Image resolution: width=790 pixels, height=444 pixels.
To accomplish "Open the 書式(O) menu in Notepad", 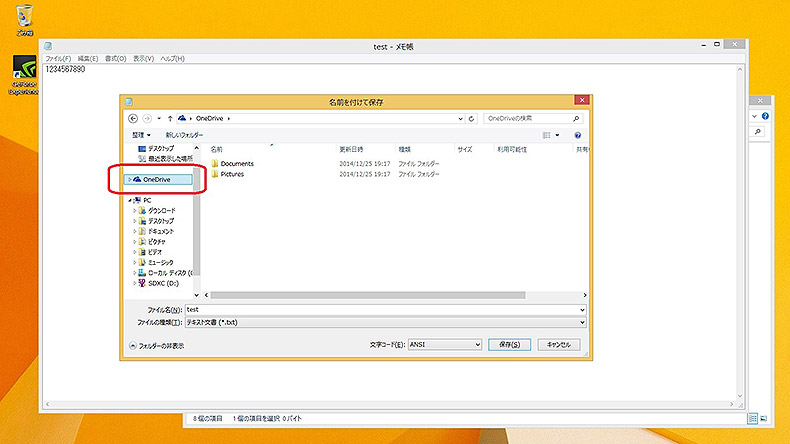I will (x=115, y=58).
